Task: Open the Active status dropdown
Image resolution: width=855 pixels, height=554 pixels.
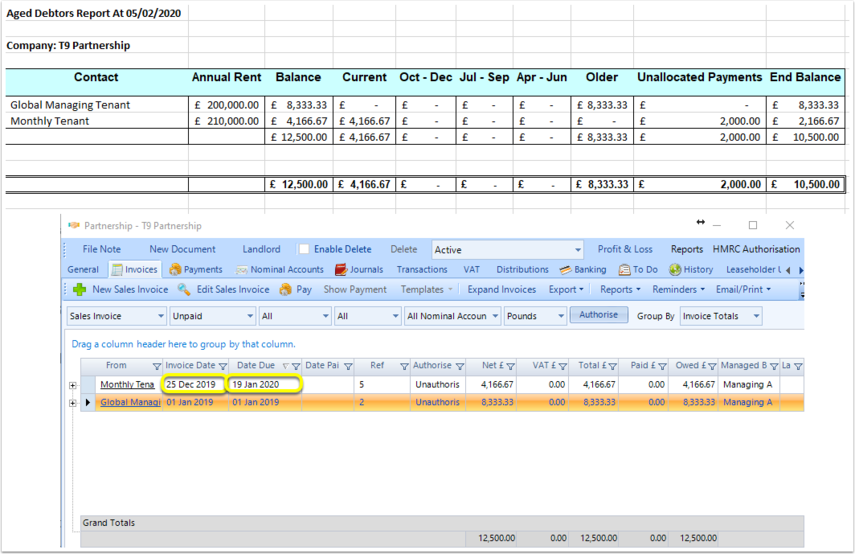Action: [x=508, y=250]
